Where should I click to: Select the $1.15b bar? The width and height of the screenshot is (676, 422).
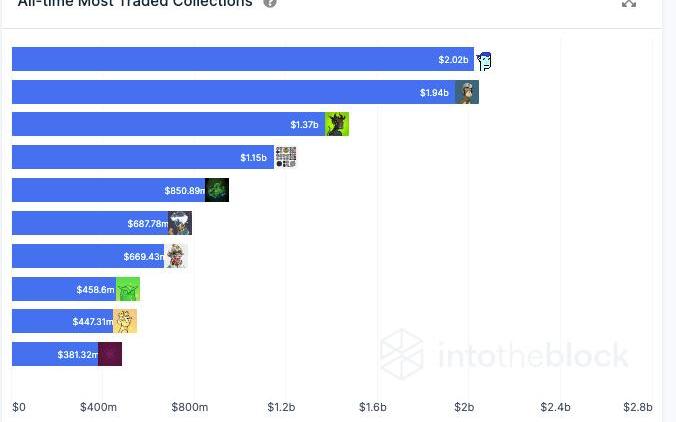pos(143,157)
